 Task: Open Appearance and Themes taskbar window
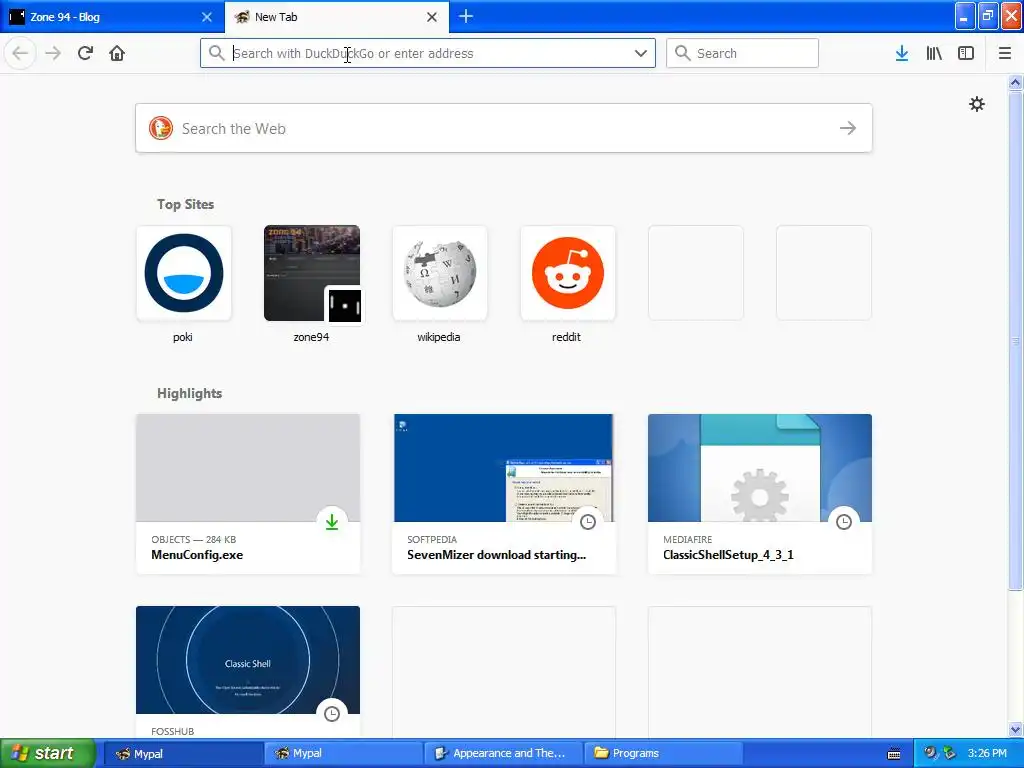tap(503, 754)
